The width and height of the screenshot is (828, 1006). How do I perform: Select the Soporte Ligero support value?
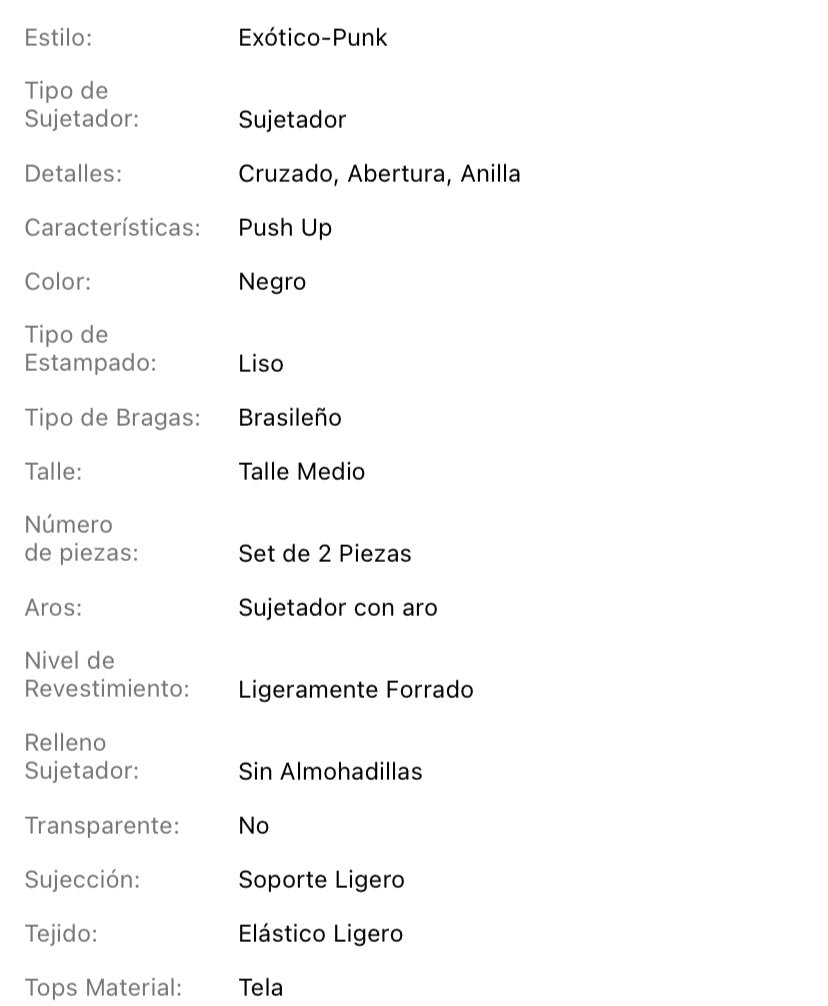[321, 880]
